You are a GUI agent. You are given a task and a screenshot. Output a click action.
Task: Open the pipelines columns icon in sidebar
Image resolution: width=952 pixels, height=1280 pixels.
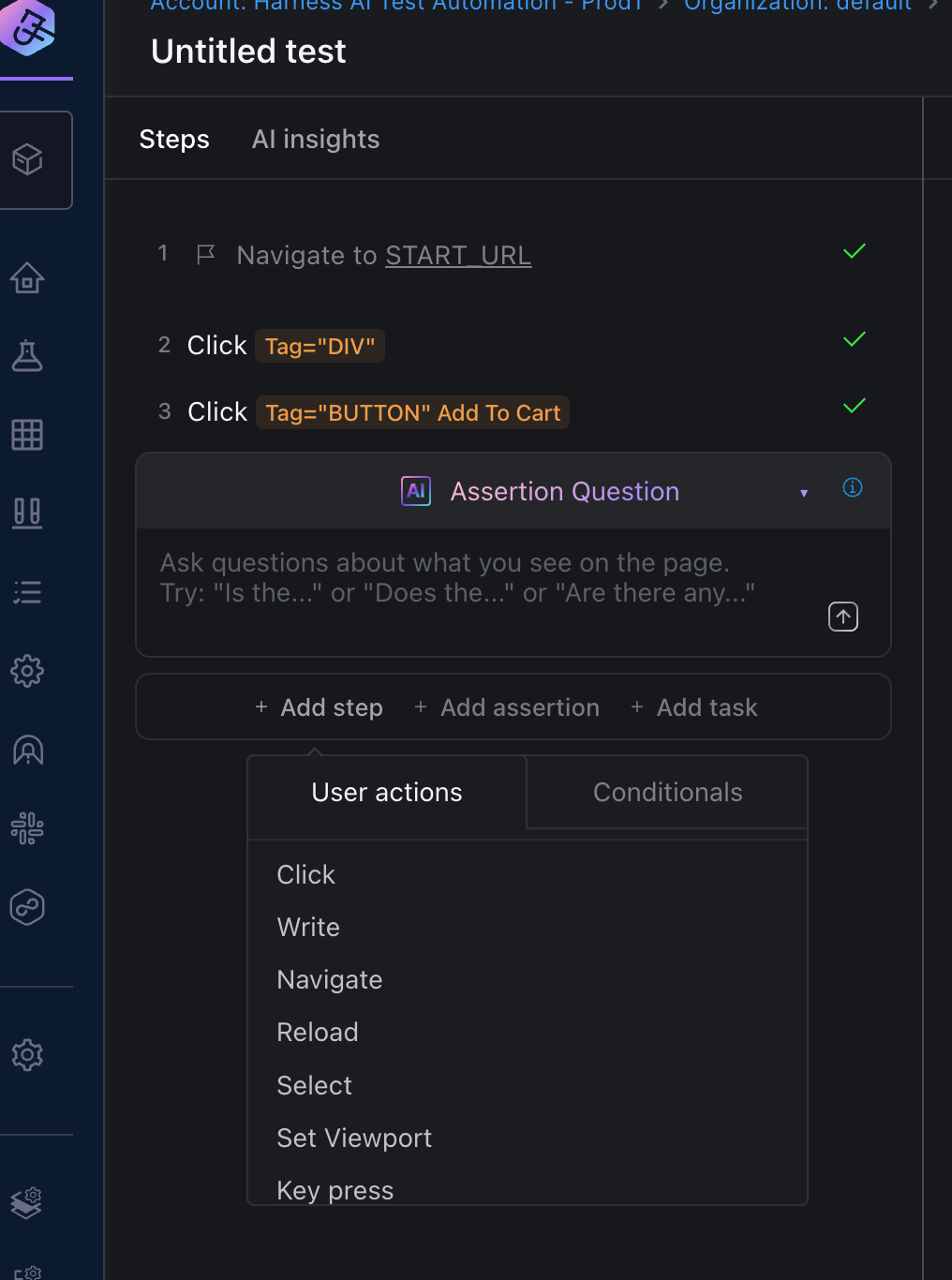[28, 513]
